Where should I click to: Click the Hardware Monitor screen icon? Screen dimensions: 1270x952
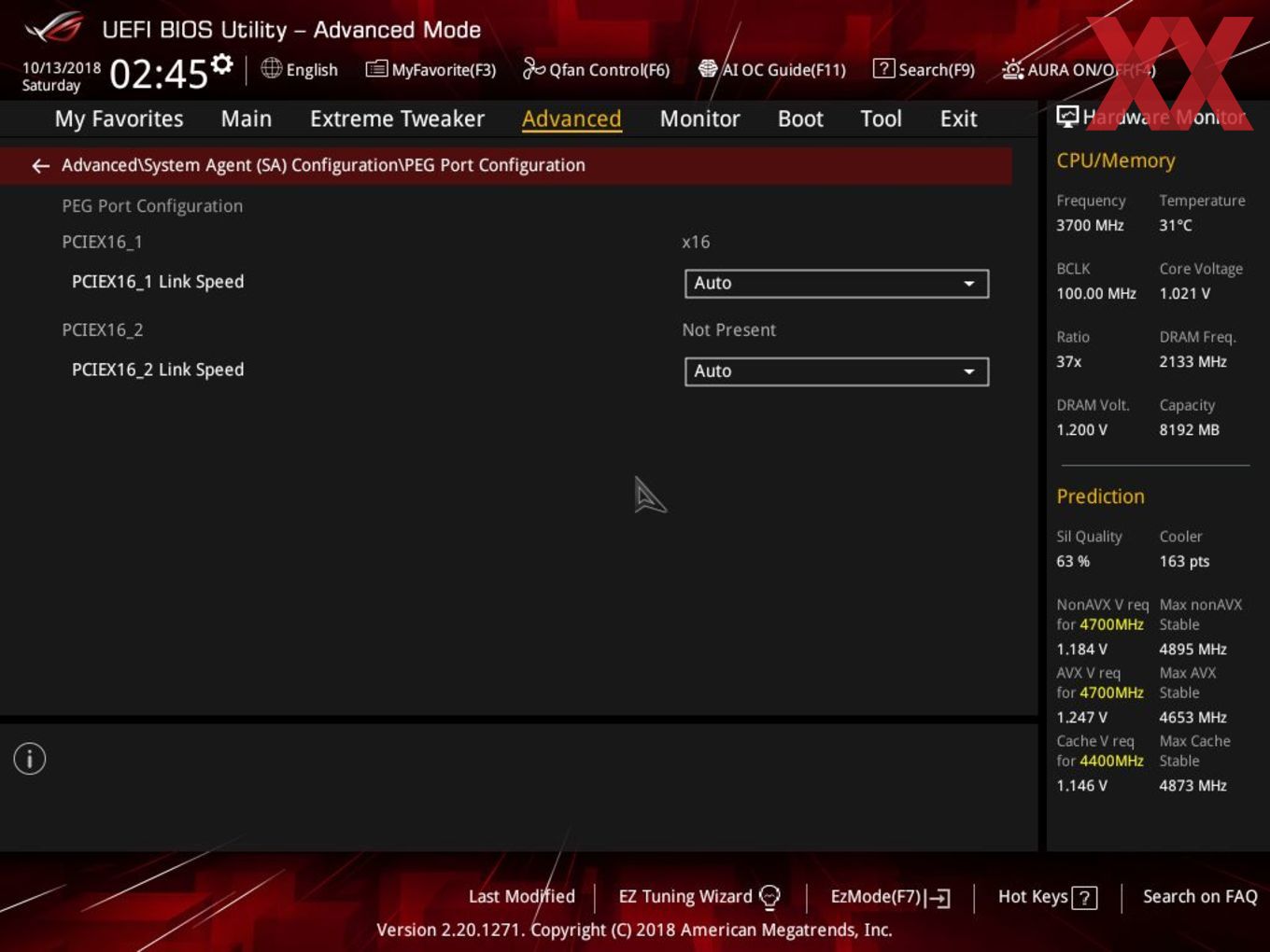click(x=1067, y=117)
